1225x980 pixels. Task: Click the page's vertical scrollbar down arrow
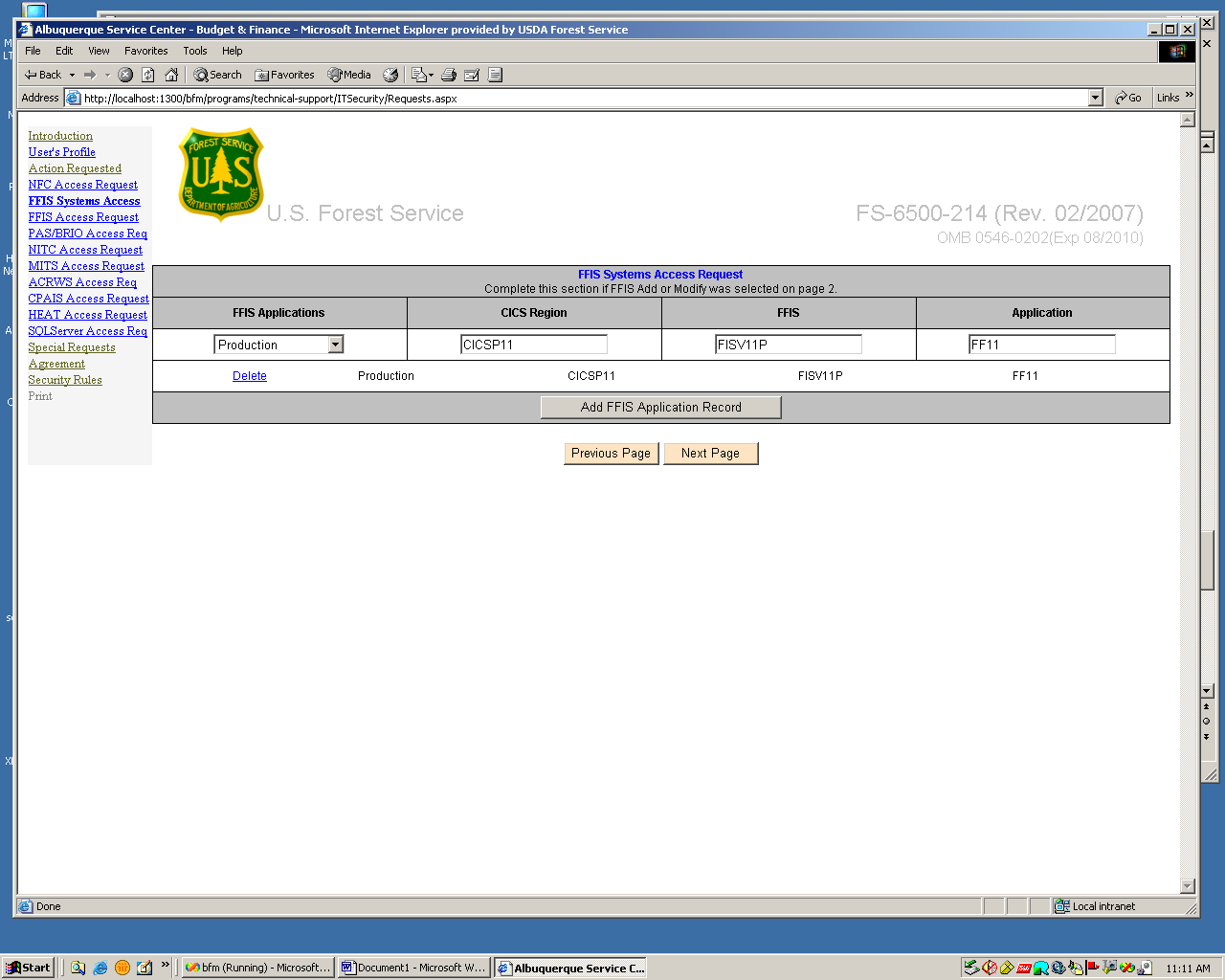[1188, 886]
